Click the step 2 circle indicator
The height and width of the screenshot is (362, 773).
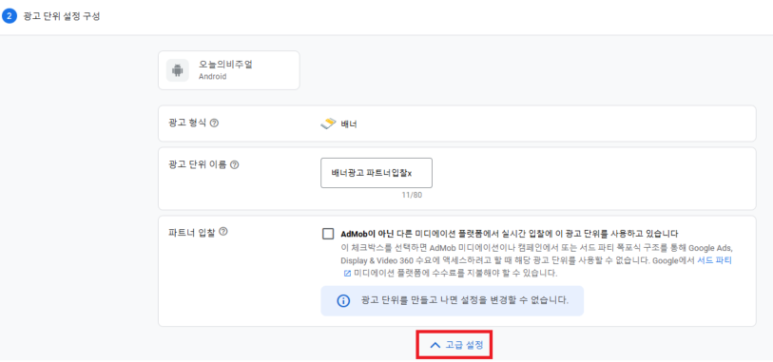9,16
